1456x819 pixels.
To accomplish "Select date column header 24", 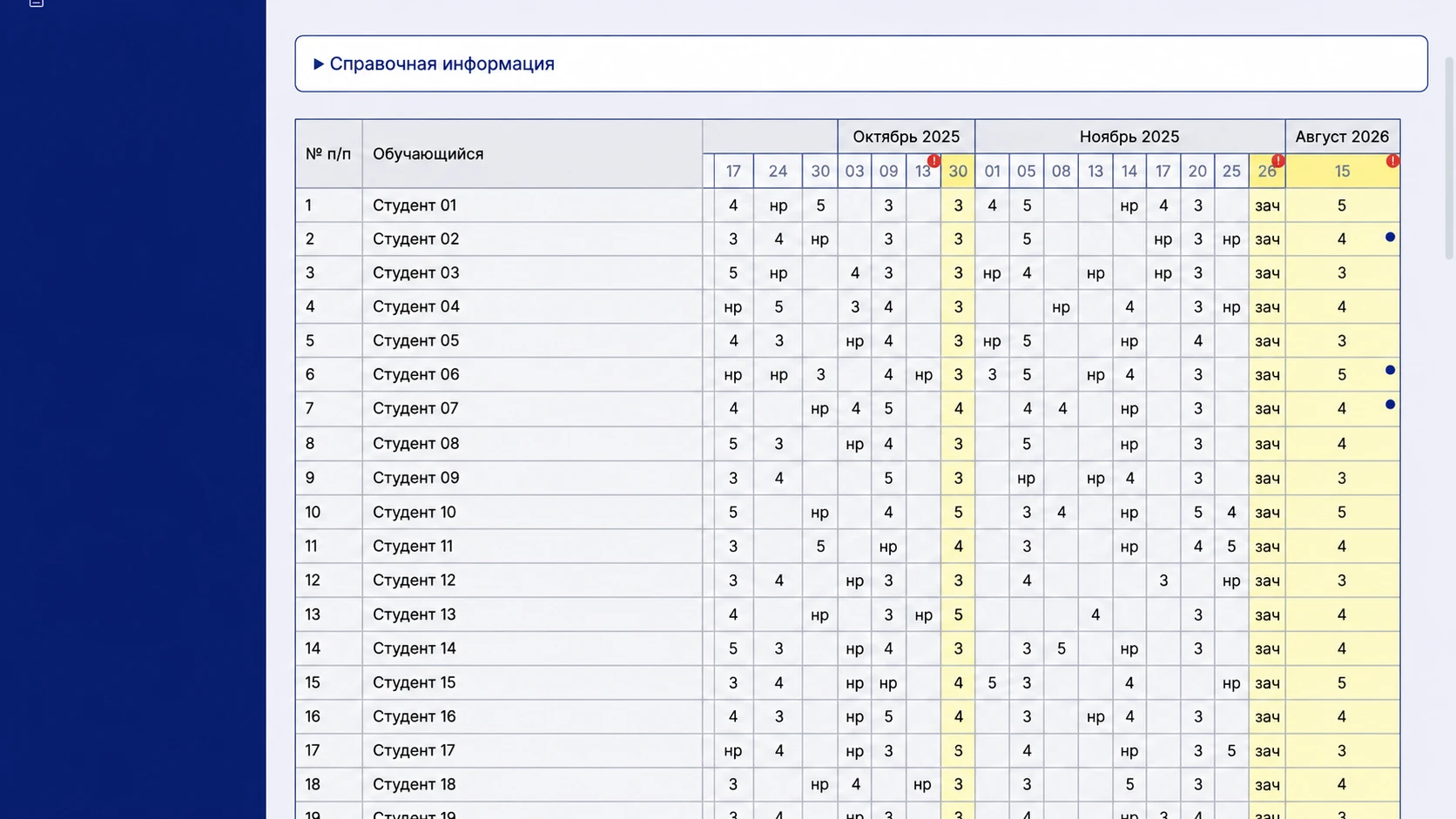I will coord(778,171).
